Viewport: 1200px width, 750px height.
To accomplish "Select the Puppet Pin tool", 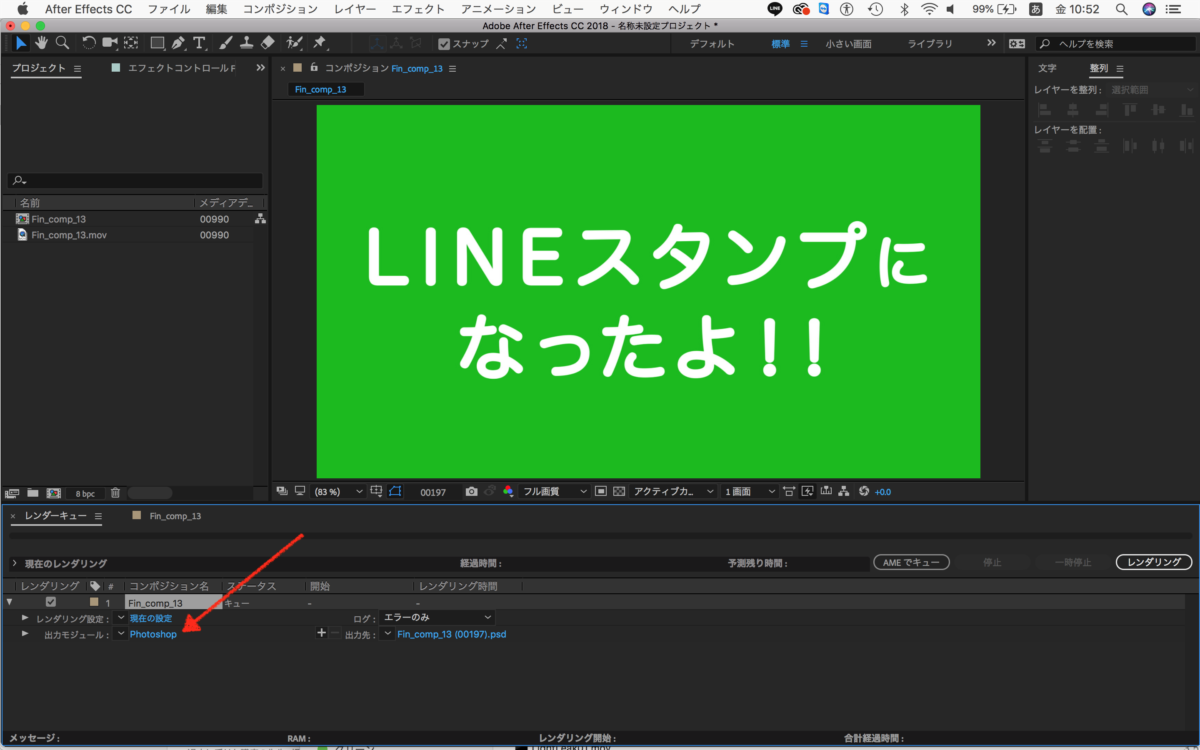I will [x=319, y=43].
